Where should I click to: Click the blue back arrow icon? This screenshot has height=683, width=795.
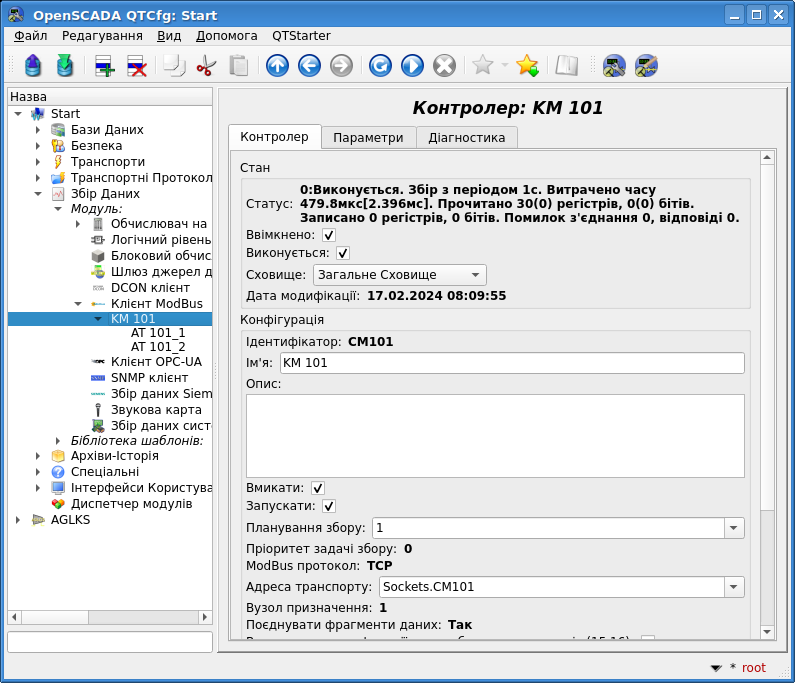click(x=309, y=66)
